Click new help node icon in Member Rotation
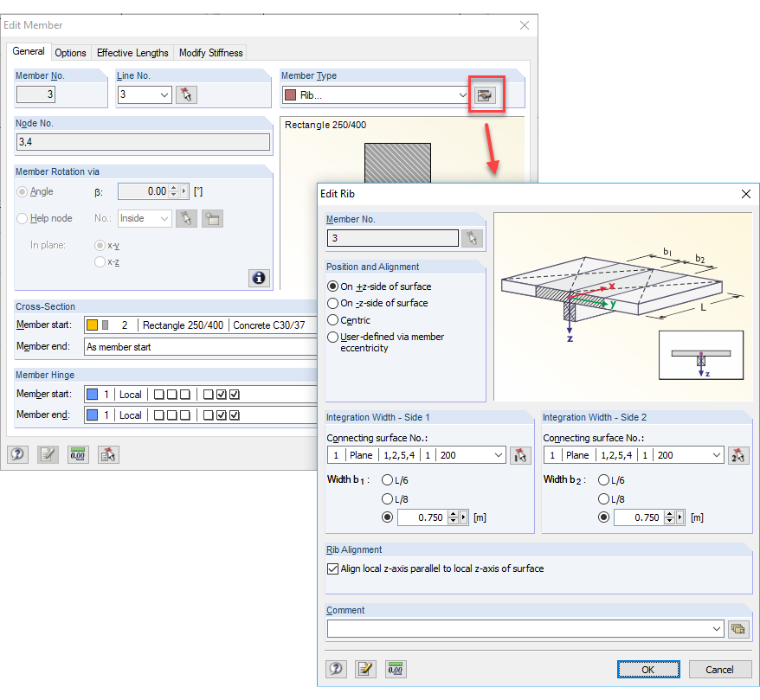Viewport: 760px width, 700px height. pyautogui.click(x=212, y=219)
